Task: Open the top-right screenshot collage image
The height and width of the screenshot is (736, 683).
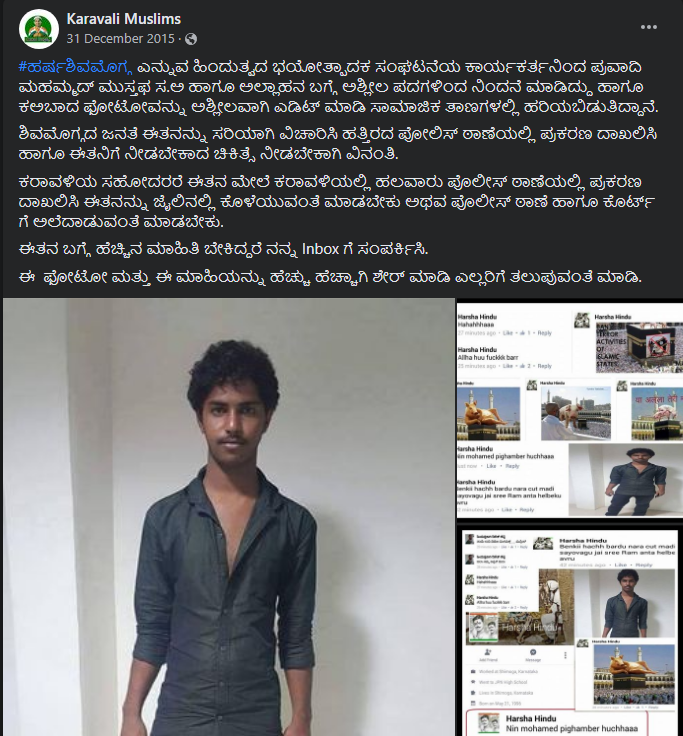Action: tap(570, 410)
